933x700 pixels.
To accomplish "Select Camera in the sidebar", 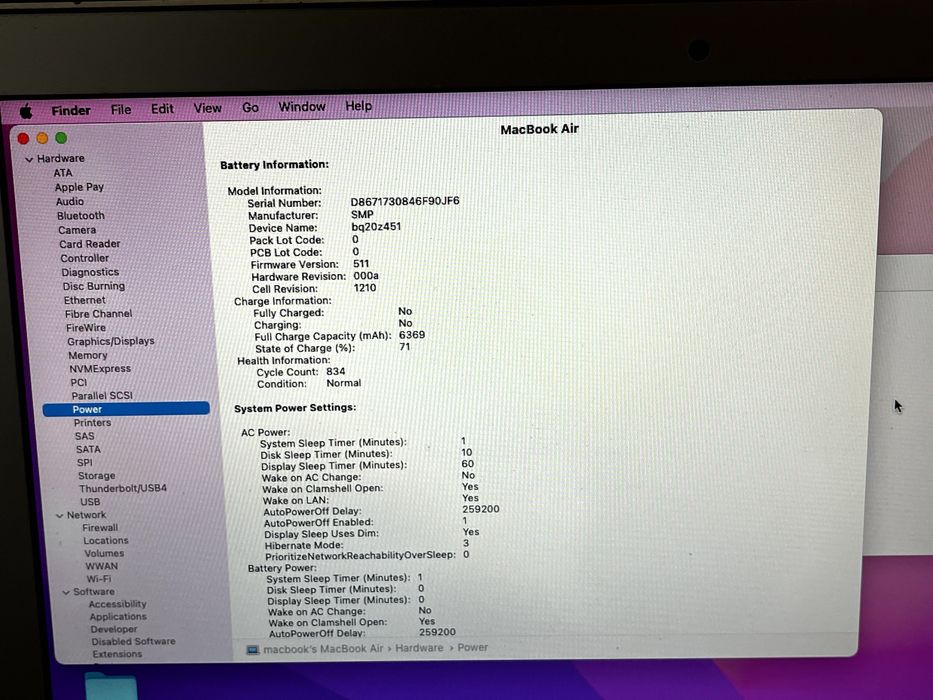I will click(x=77, y=230).
